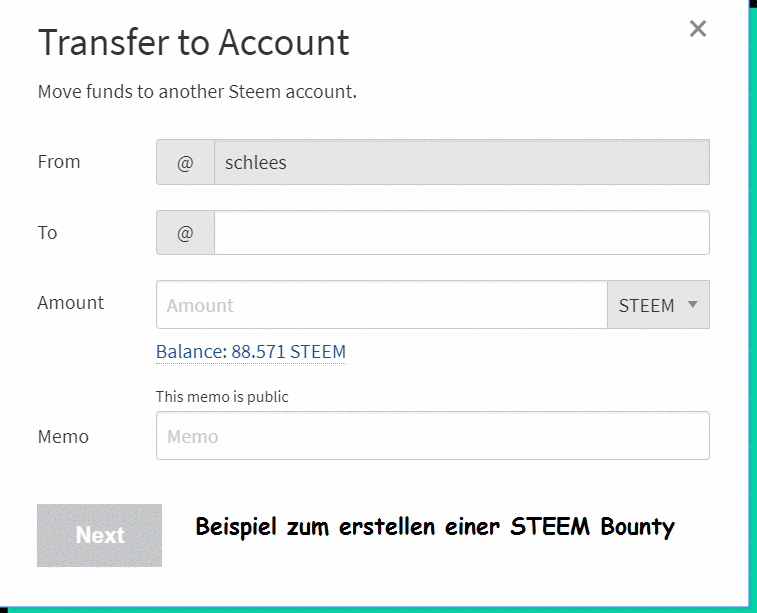This screenshot has width=757, height=613.
Task: Click the This memo is public note
Action: click(x=222, y=397)
